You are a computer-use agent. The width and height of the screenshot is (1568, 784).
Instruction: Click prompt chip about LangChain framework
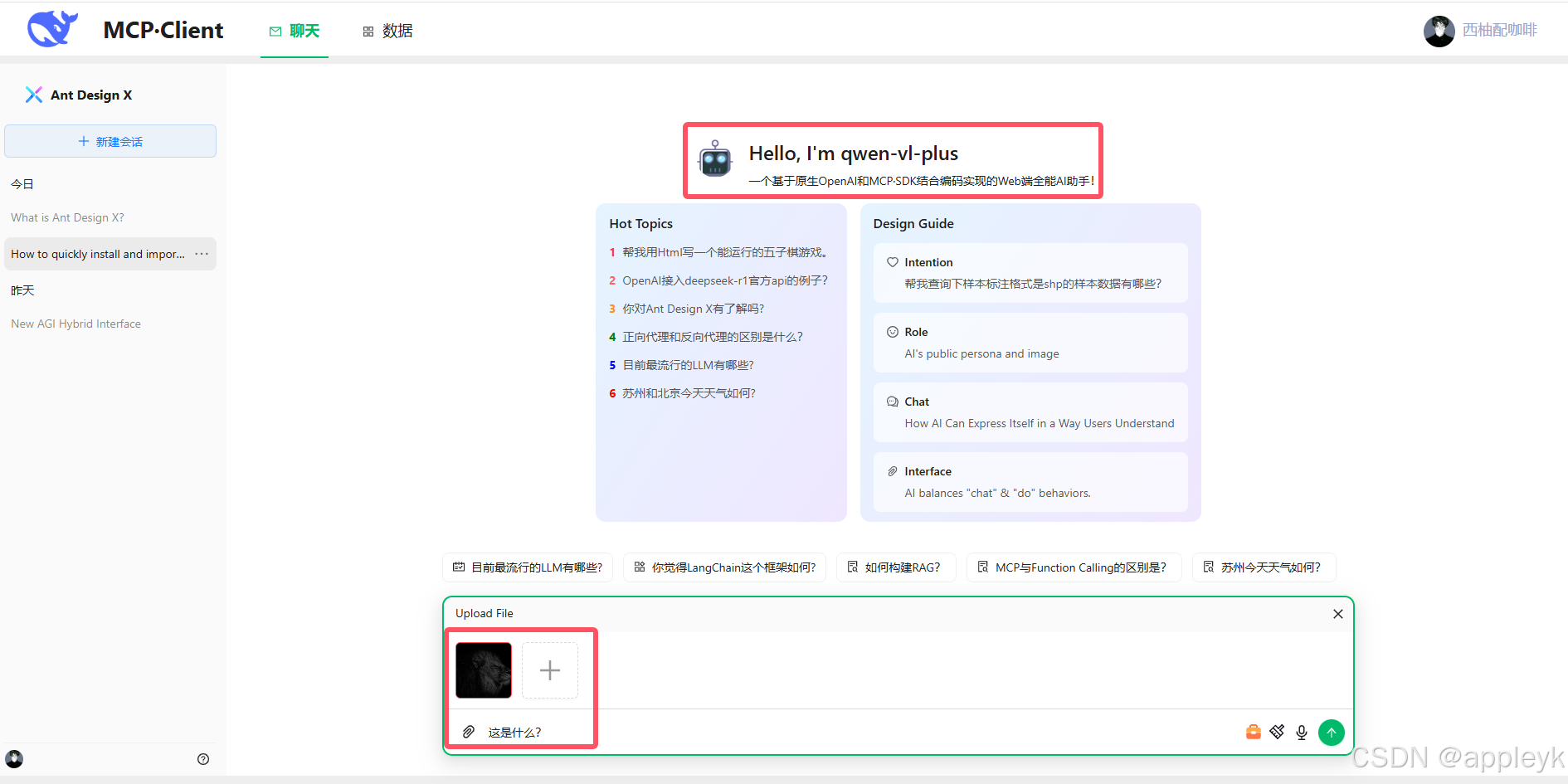[x=724, y=567]
